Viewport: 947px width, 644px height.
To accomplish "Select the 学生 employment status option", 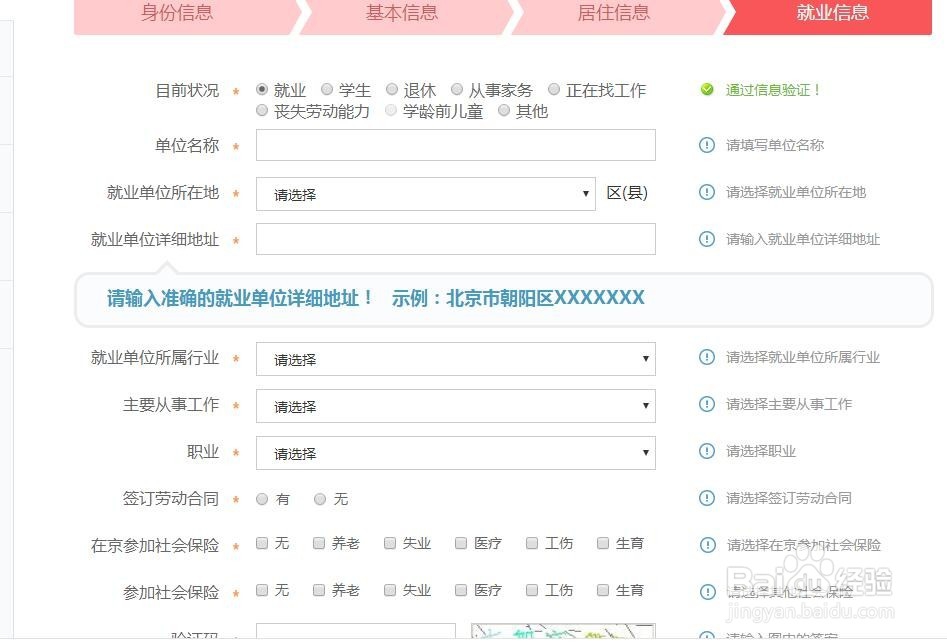I will coord(327,89).
